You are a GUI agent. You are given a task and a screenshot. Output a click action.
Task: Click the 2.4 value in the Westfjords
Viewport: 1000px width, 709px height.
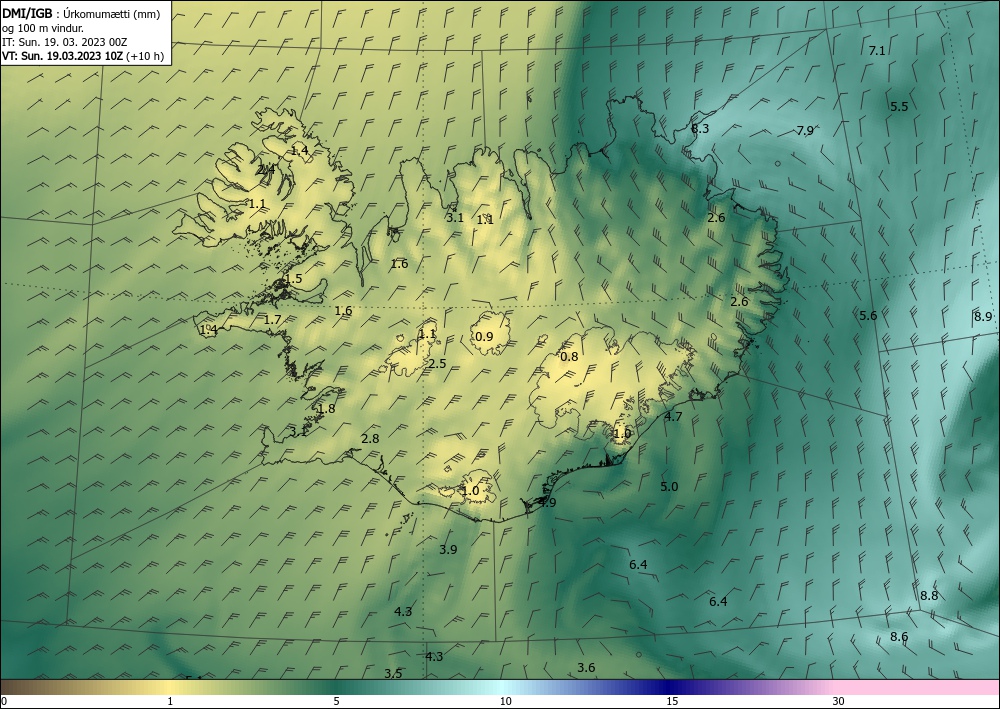tap(266, 170)
